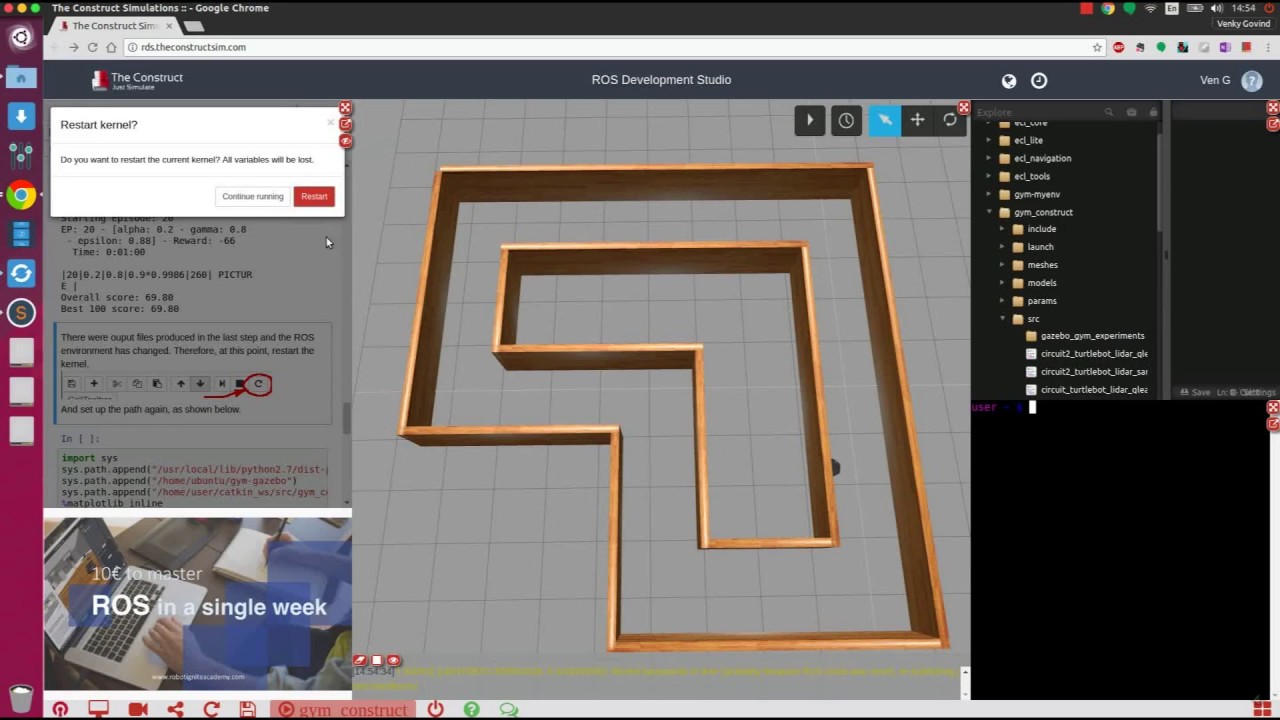The width and height of the screenshot is (1280, 720).
Task: Expand the gym-myenv folder
Action: (x=989, y=195)
